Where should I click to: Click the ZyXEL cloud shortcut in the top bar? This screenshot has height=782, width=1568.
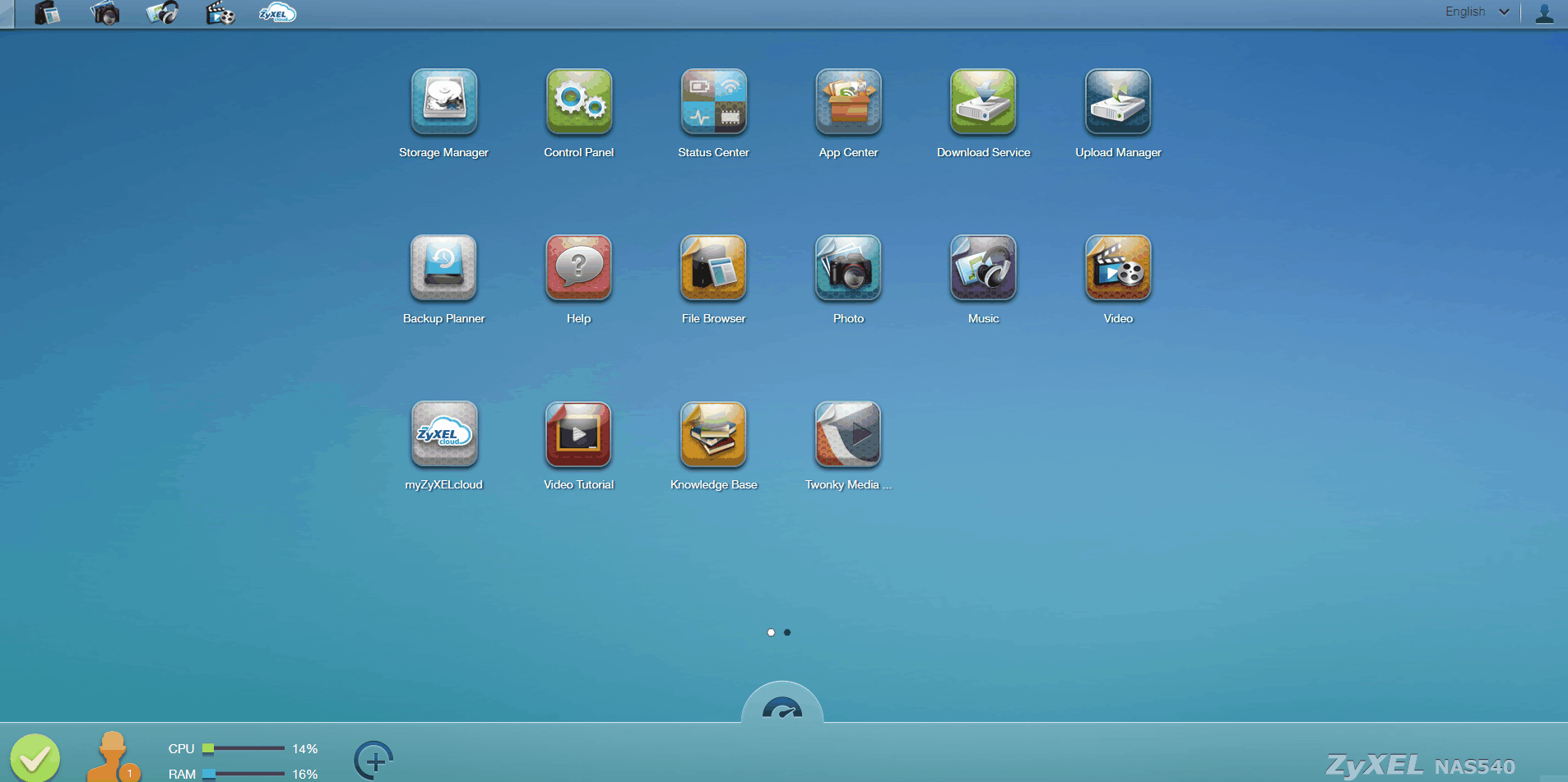click(x=277, y=13)
